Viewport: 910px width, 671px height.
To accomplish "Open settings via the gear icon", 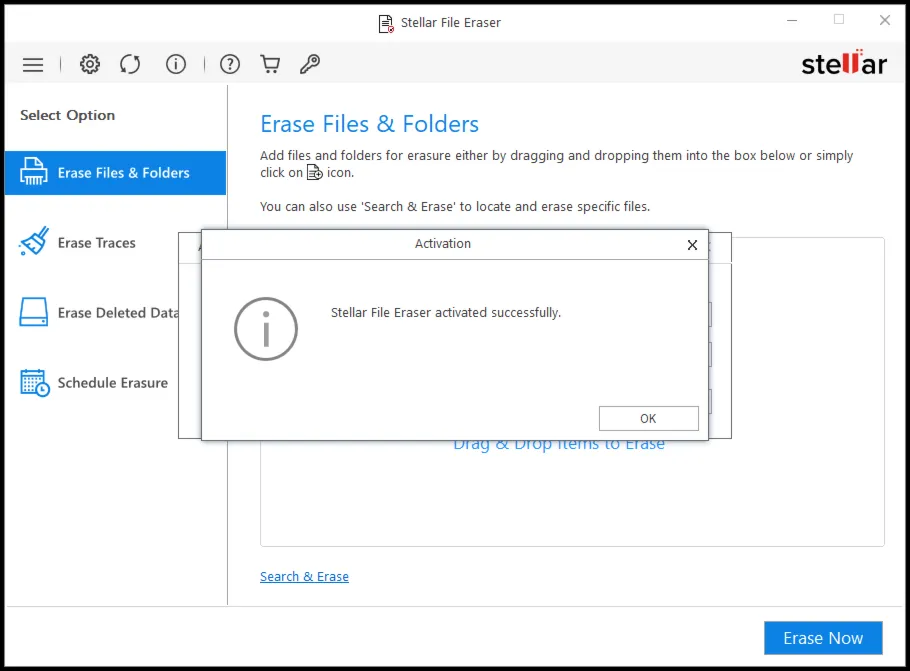I will (89, 64).
